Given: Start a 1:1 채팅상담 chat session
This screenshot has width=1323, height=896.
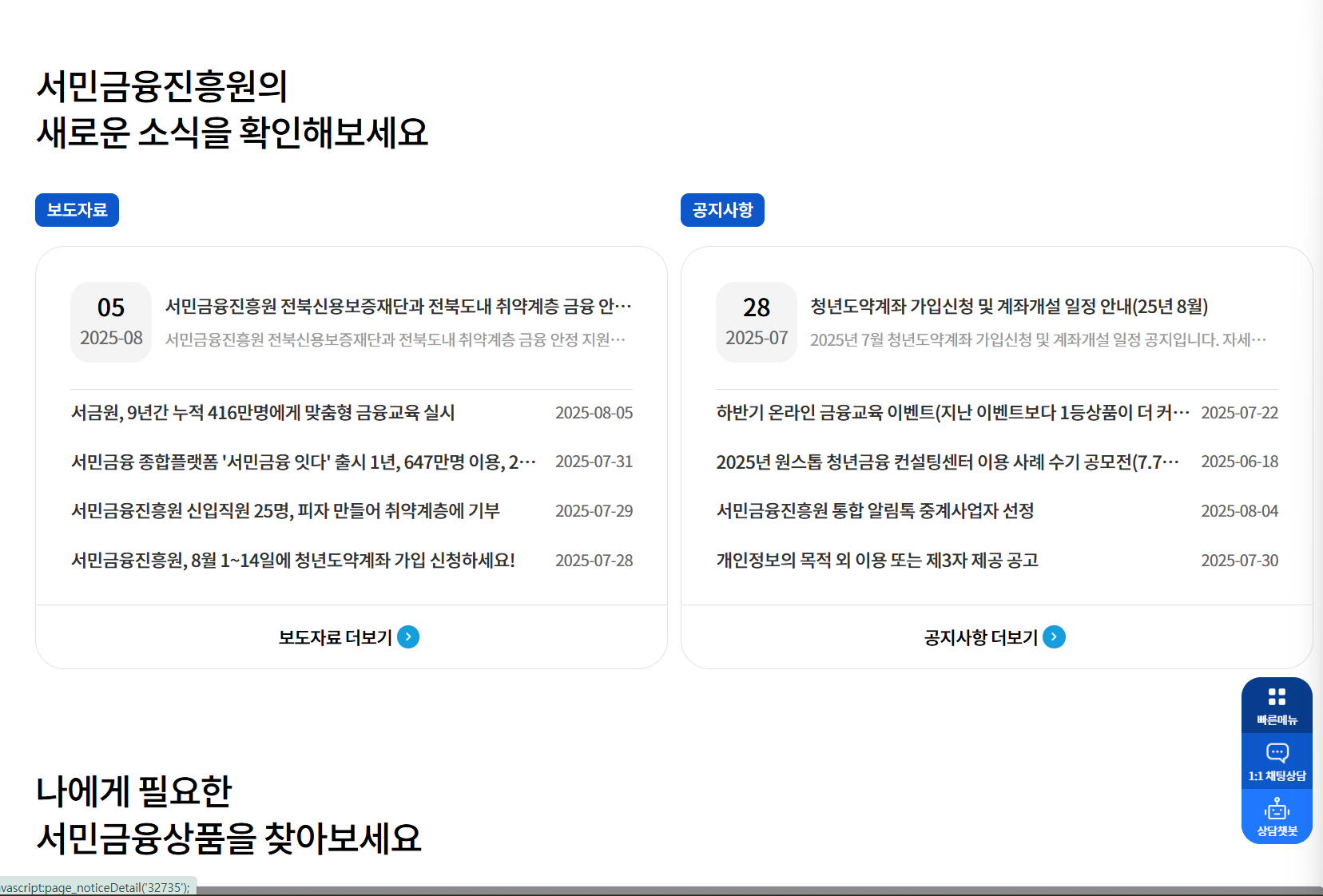Looking at the screenshot, I should pos(1277,762).
